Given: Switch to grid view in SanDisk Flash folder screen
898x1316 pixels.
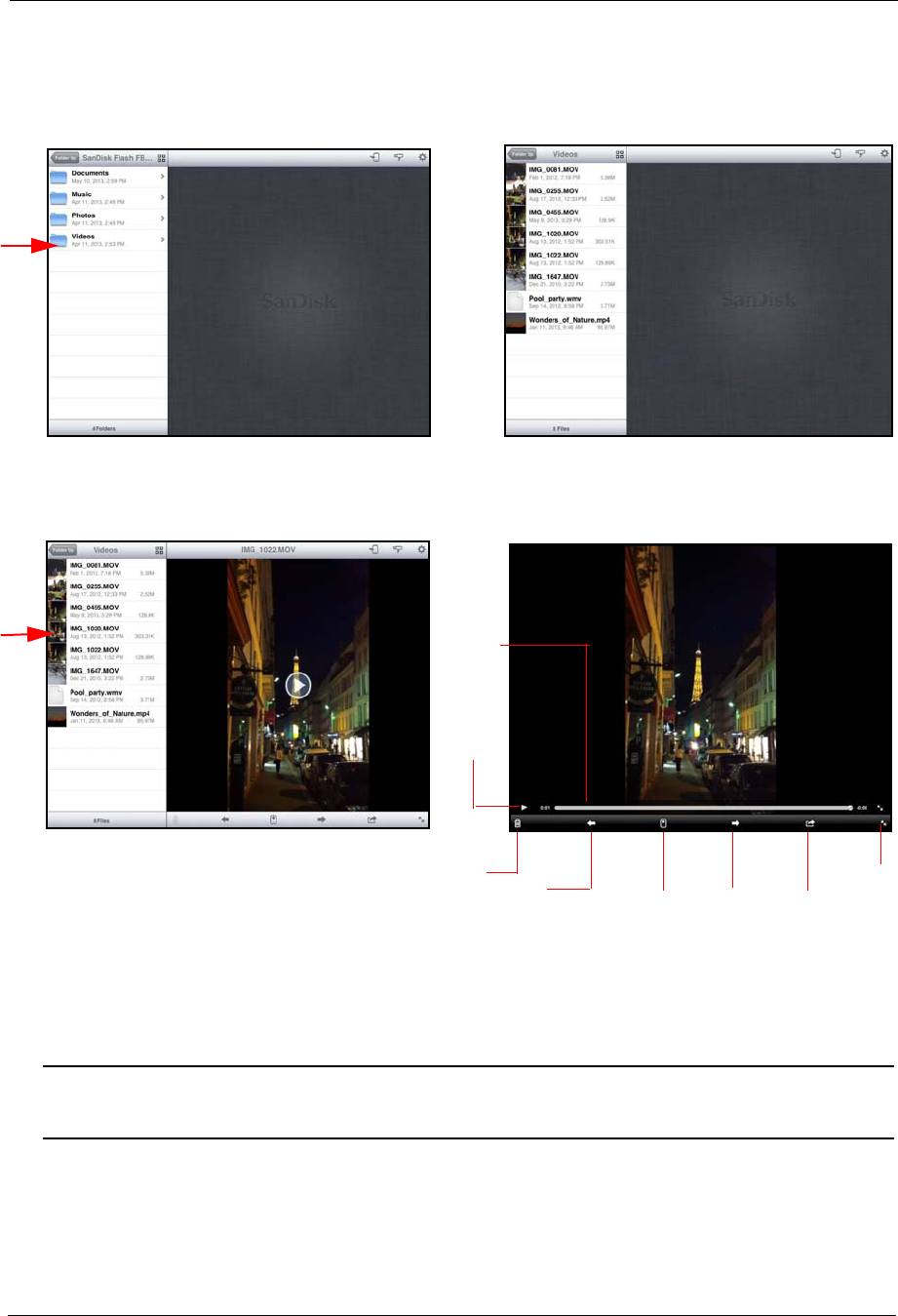Looking at the screenshot, I should 162,157.
